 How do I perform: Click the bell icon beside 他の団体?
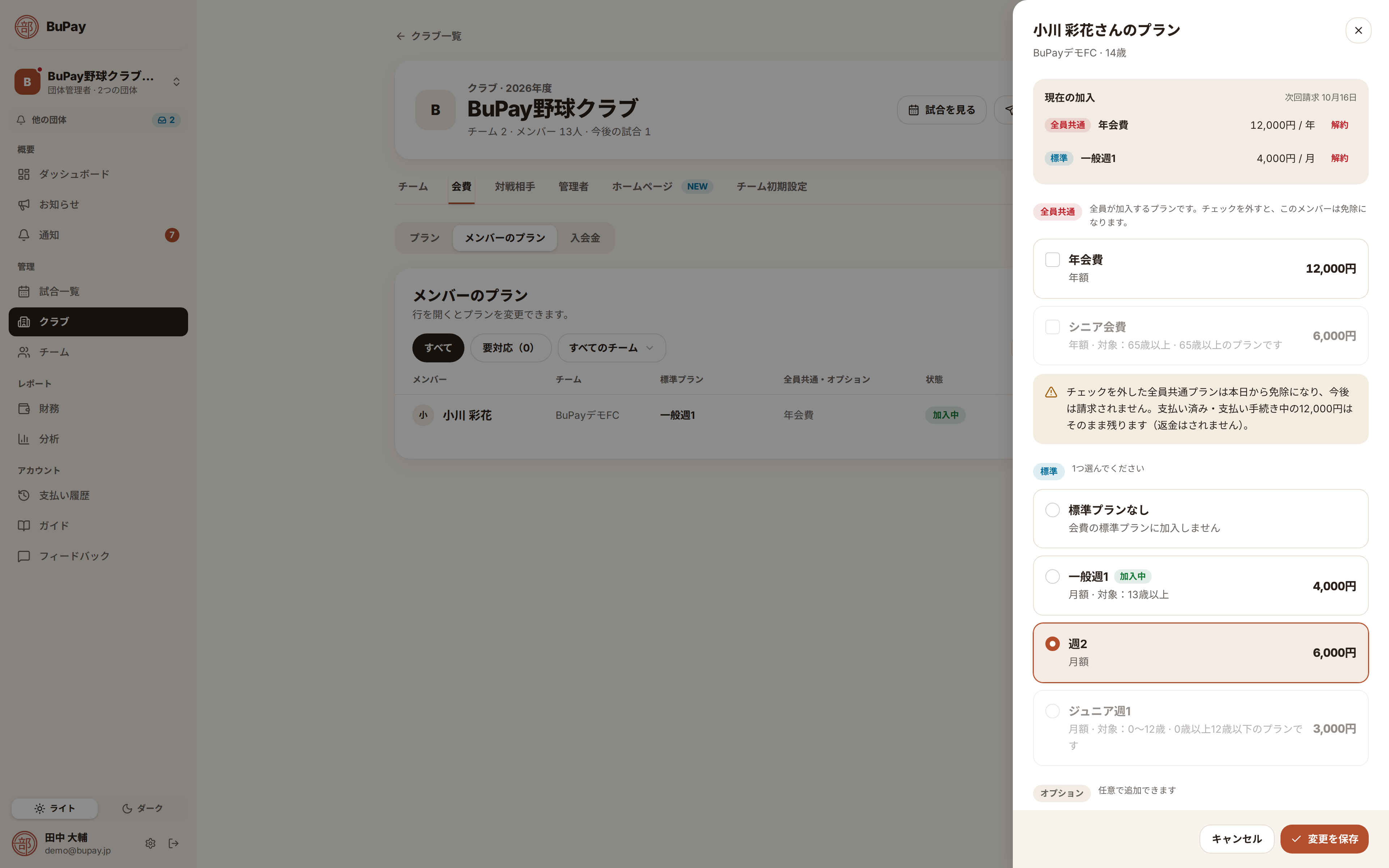tap(21, 120)
